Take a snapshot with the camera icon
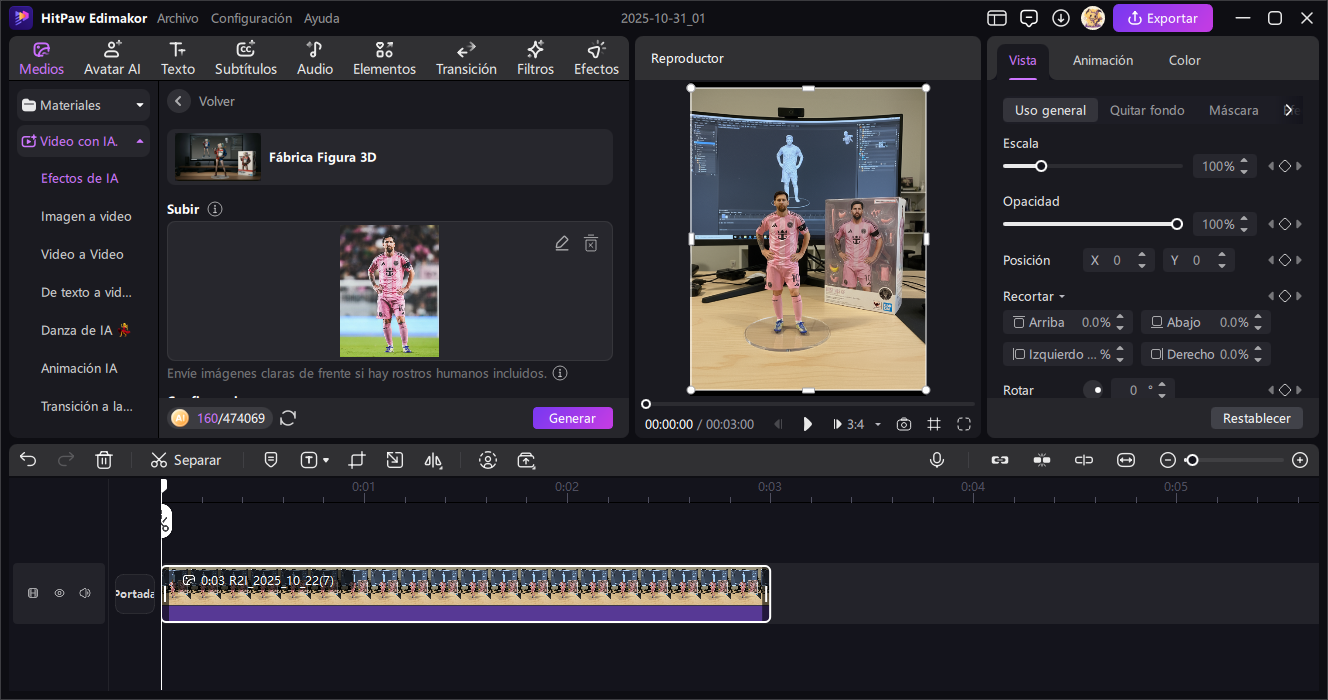Image resolution: width=1328 pixels, height=700 pixels. click(904, 424)
